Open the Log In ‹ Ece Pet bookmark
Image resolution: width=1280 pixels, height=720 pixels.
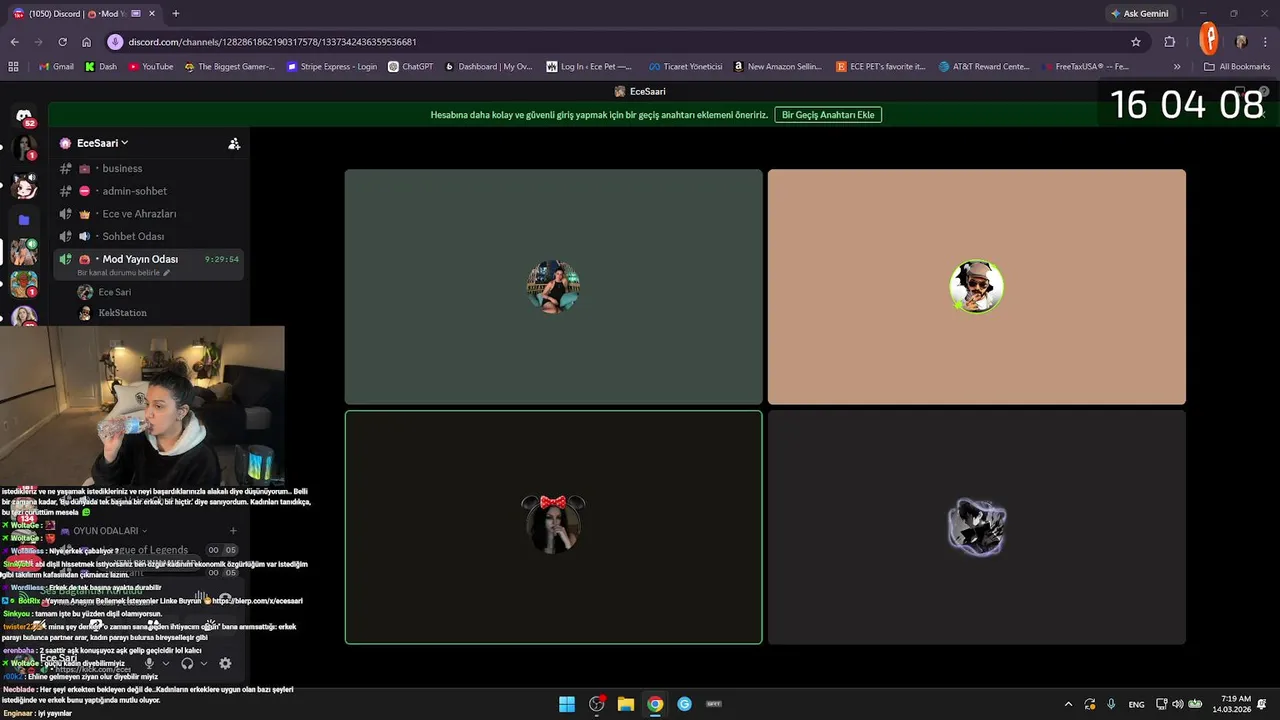(589, 67)
